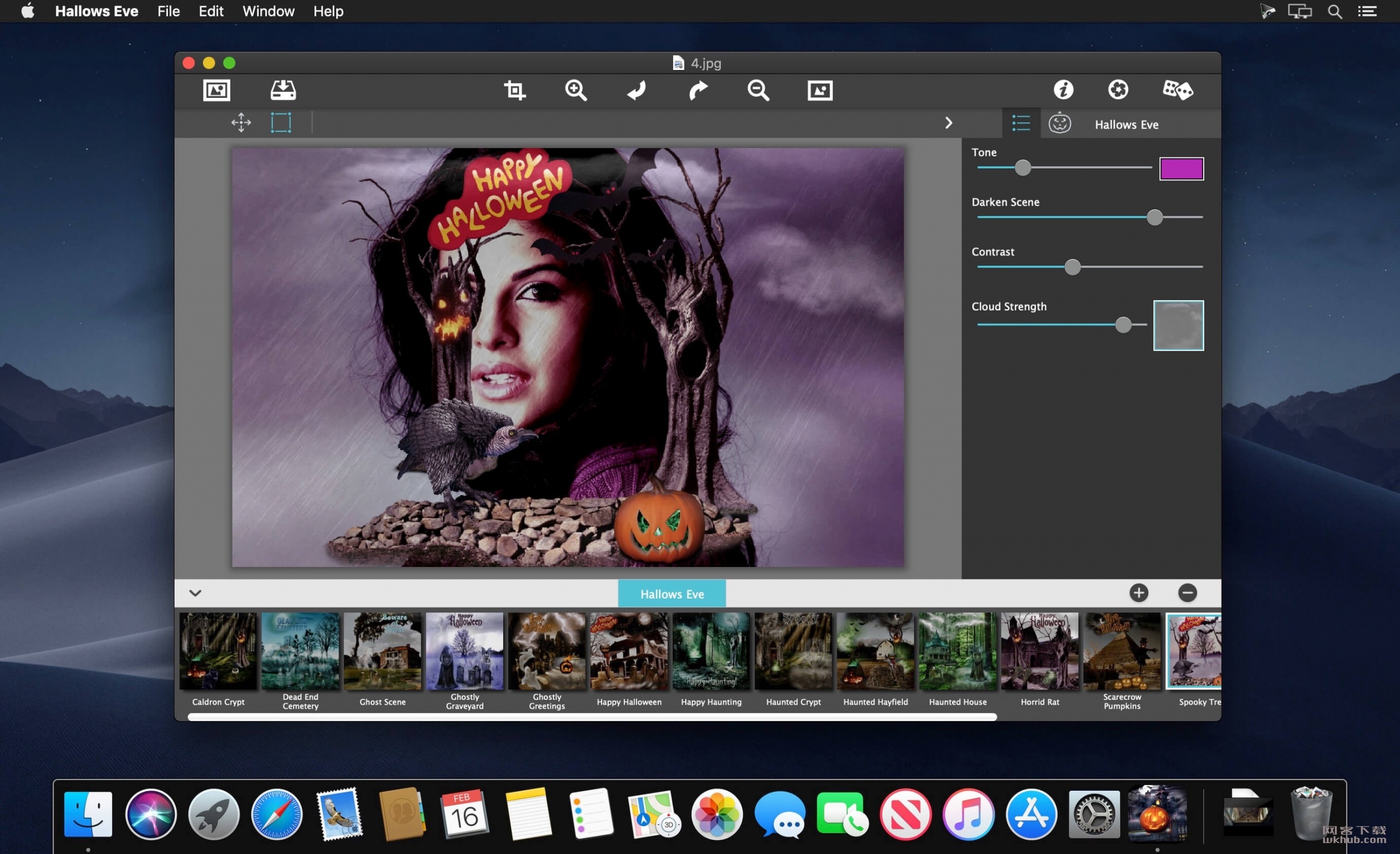Add a preset with the plus button
Viewport: 1400px width, 854px height.
(1139, 593)
